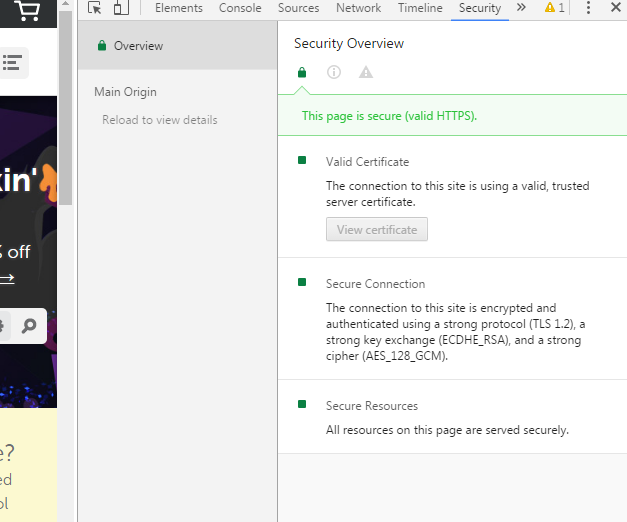Click the warning triangle status icon

pyautogui.click(x=366, y=72)
